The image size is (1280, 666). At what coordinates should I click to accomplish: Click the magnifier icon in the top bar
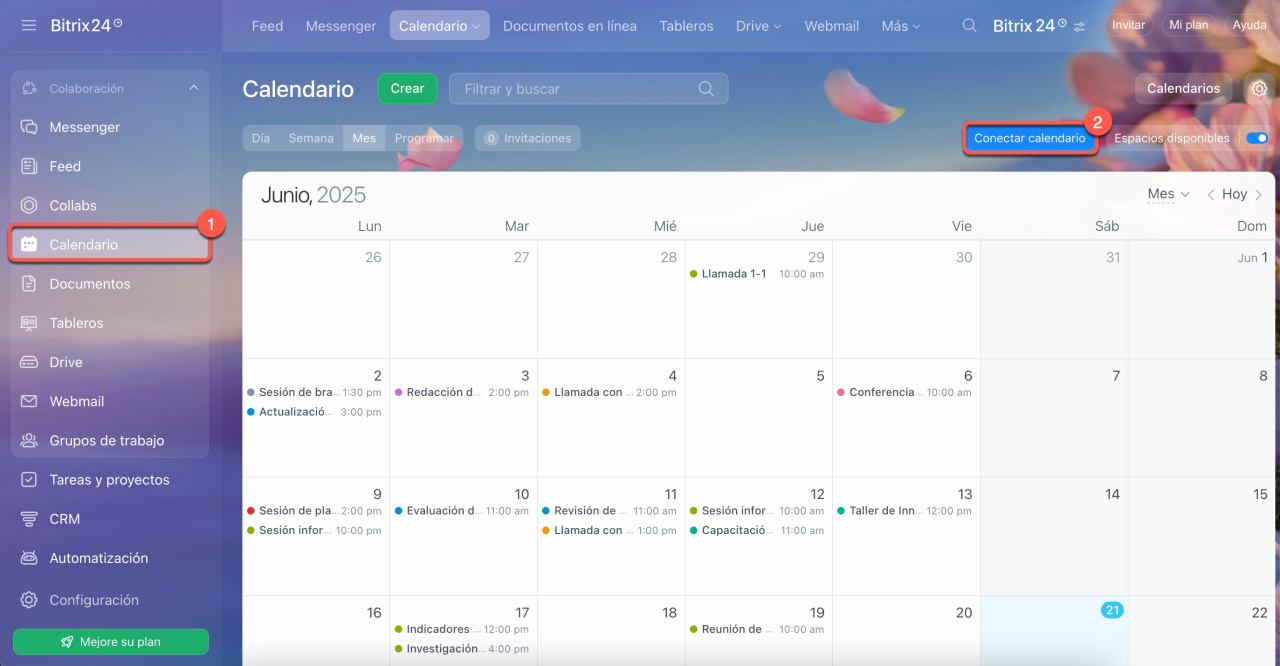click(969, 26)
